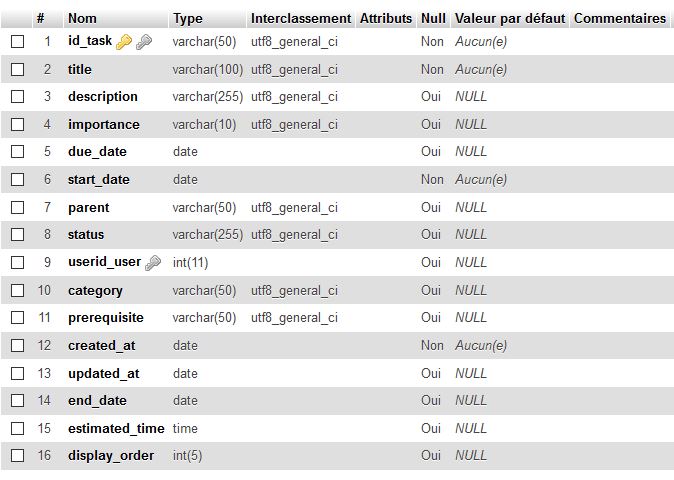Click the grey index key icon next to userid_user
This screenshot has width=674, height=480.
[153, 263]
